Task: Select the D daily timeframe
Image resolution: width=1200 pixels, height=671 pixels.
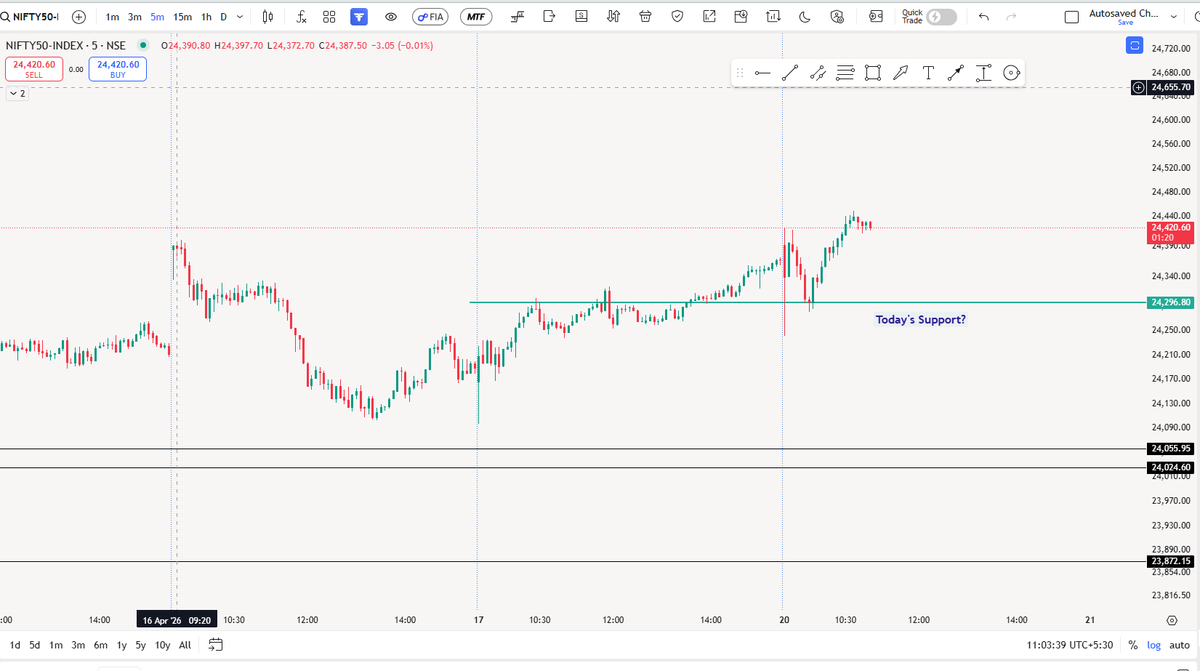Action: click(x=223, y=17)
